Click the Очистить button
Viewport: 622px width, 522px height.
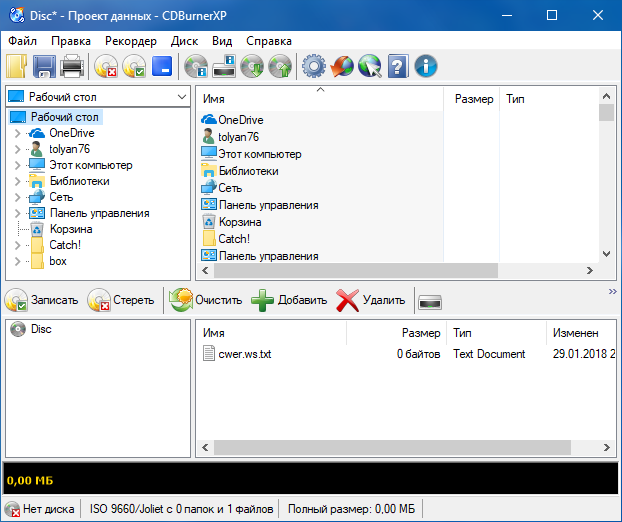click(206, 300)
